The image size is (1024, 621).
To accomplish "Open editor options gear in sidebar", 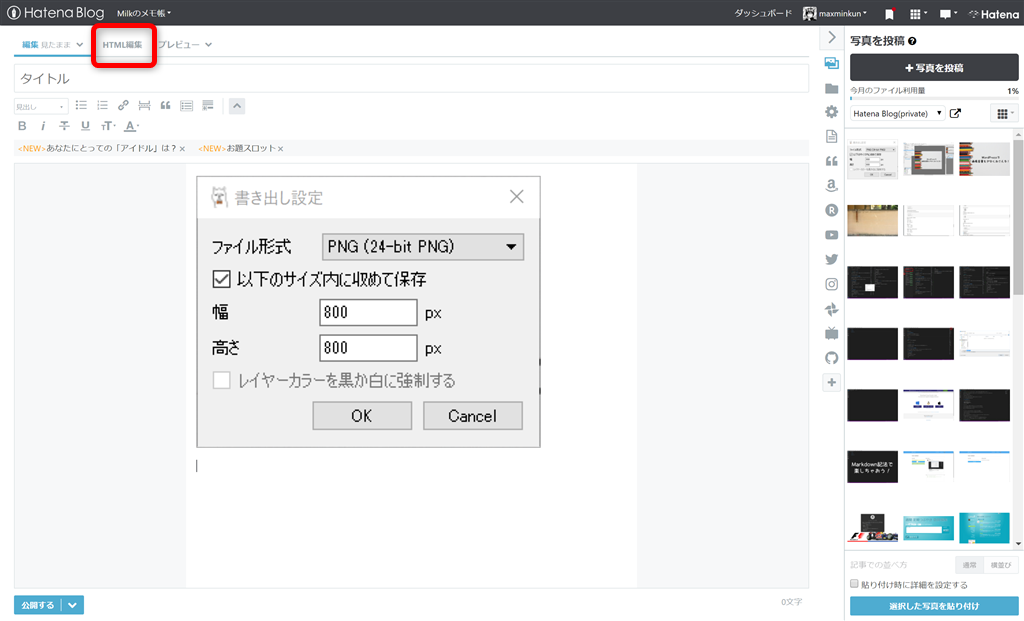I will tap(831, 112).
